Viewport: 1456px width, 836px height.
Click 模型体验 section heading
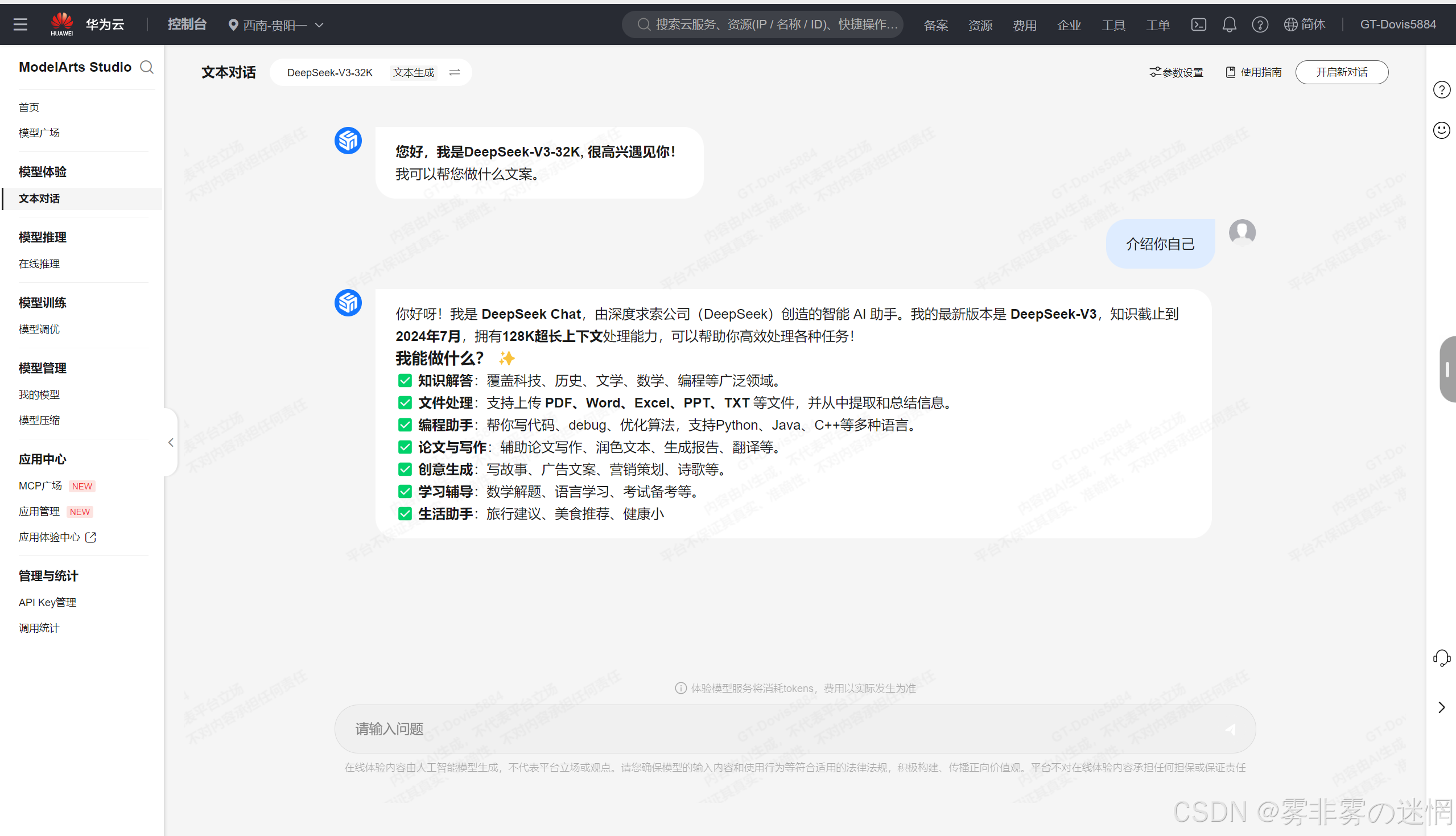(x=43, y=172)
